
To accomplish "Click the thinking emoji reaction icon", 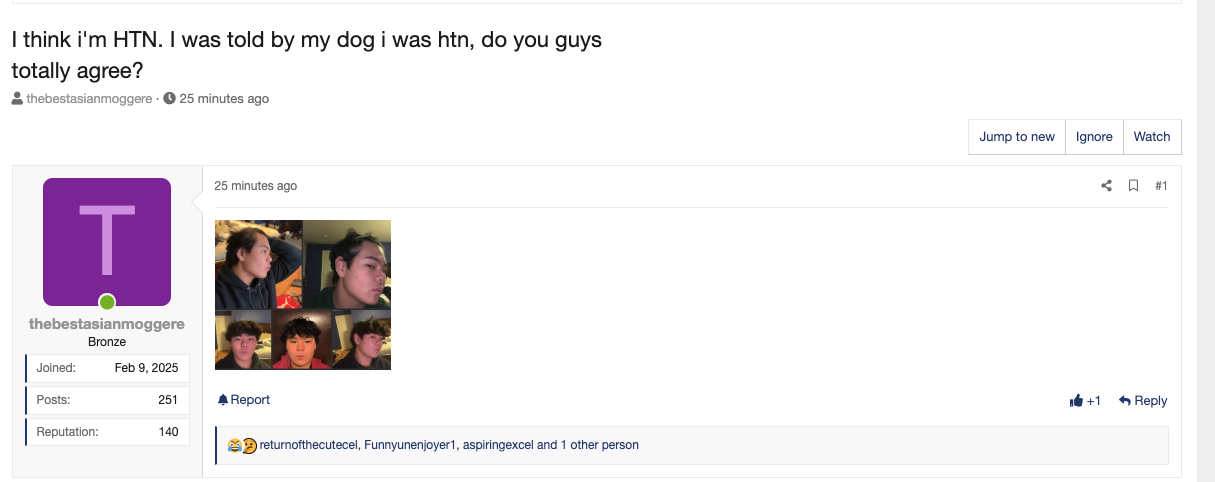I will point(249,445).
